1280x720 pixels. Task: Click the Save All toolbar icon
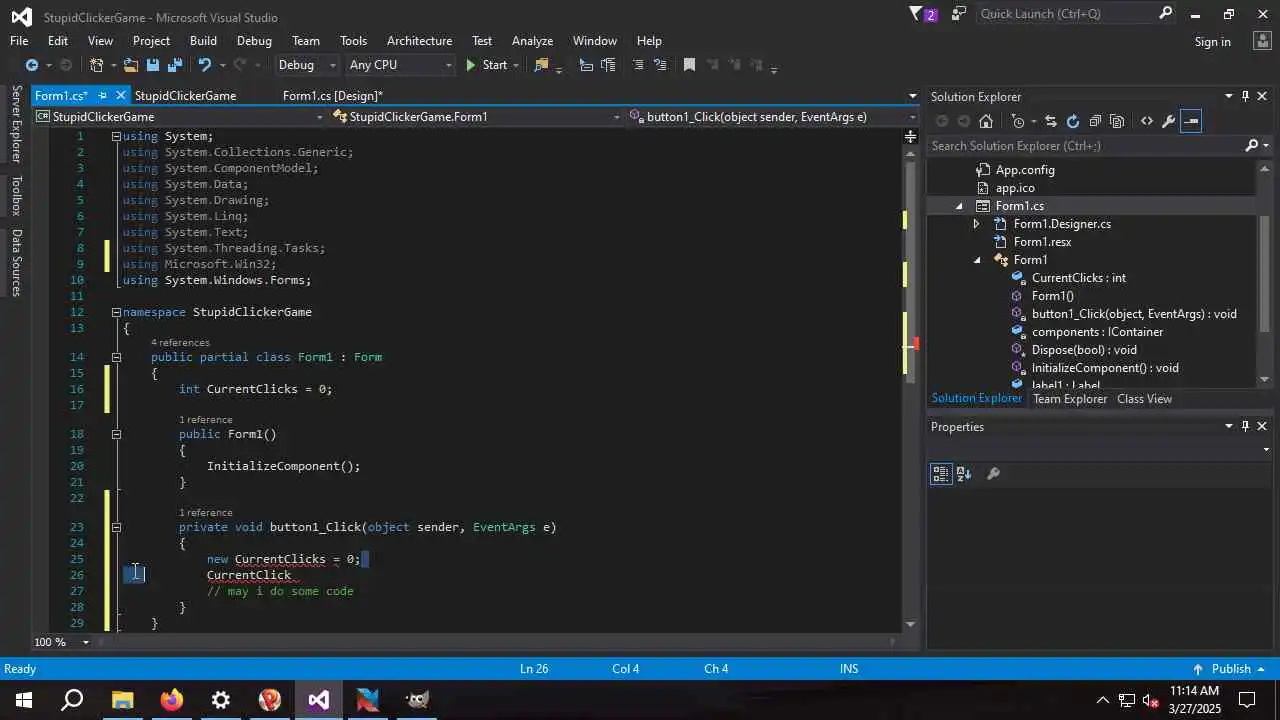click(175, 65)
